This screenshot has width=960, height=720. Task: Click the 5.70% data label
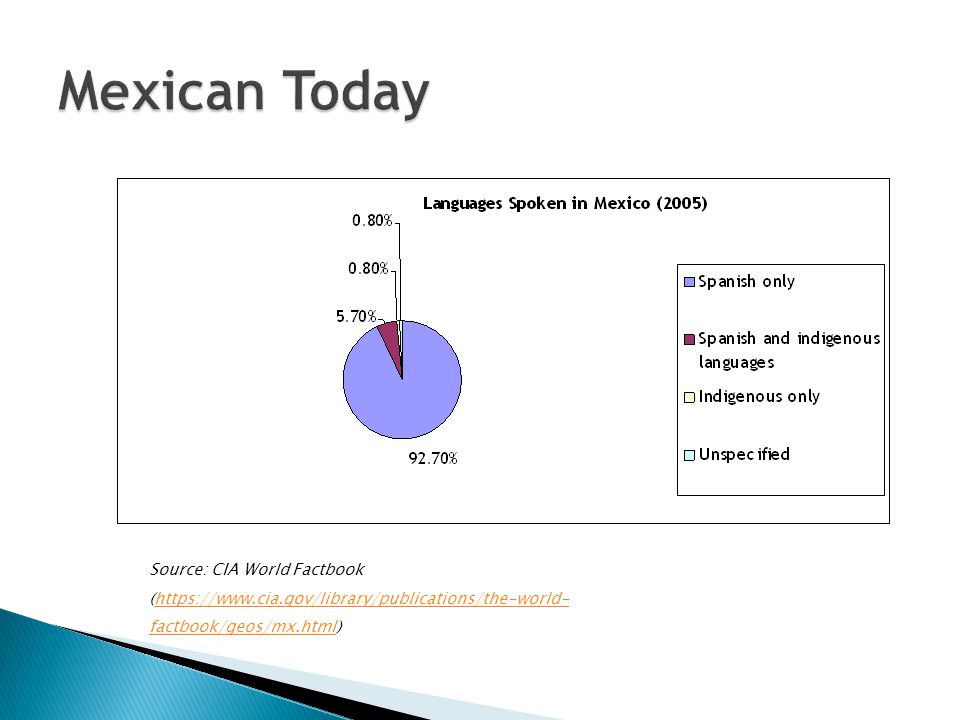pos(356,317)
